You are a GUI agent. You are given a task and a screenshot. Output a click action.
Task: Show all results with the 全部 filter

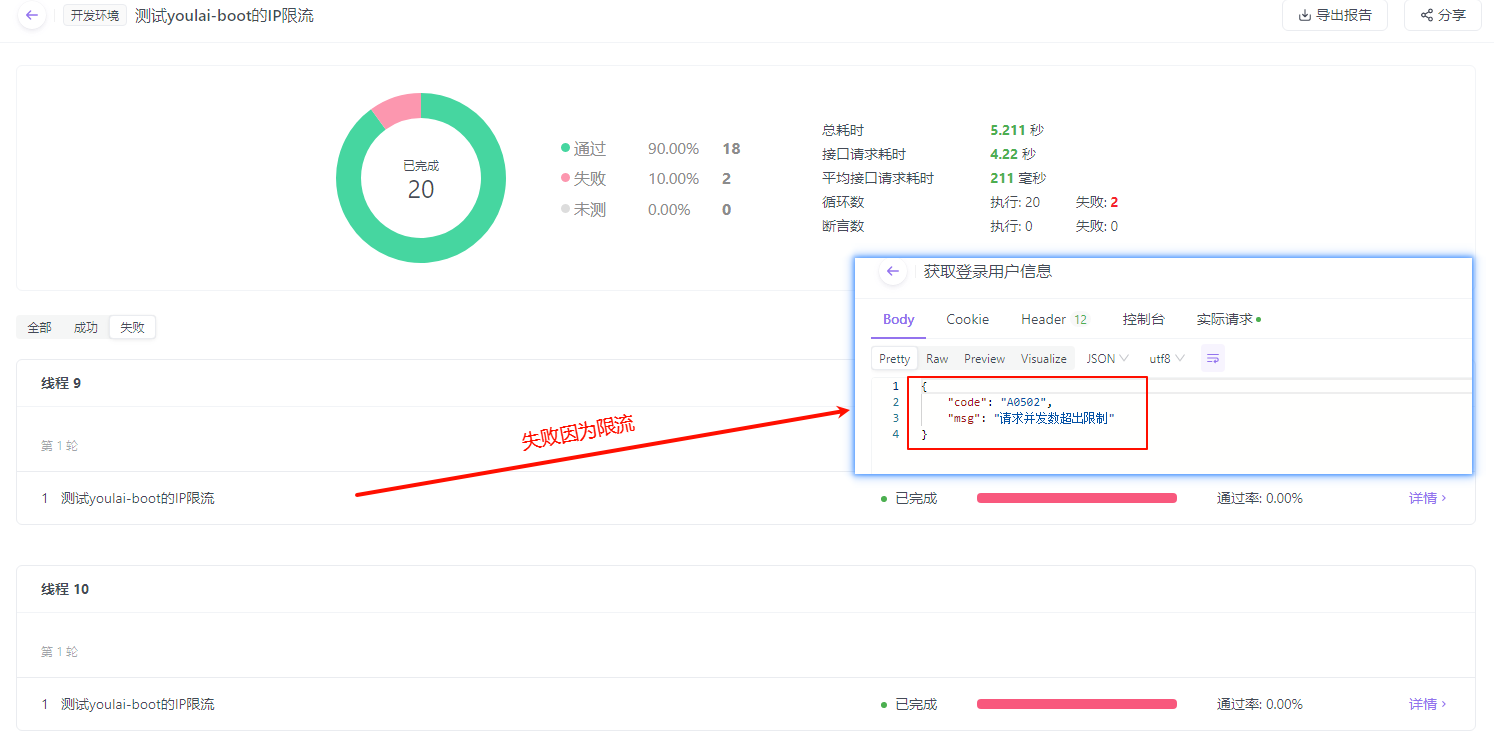[x=39, y=327]
